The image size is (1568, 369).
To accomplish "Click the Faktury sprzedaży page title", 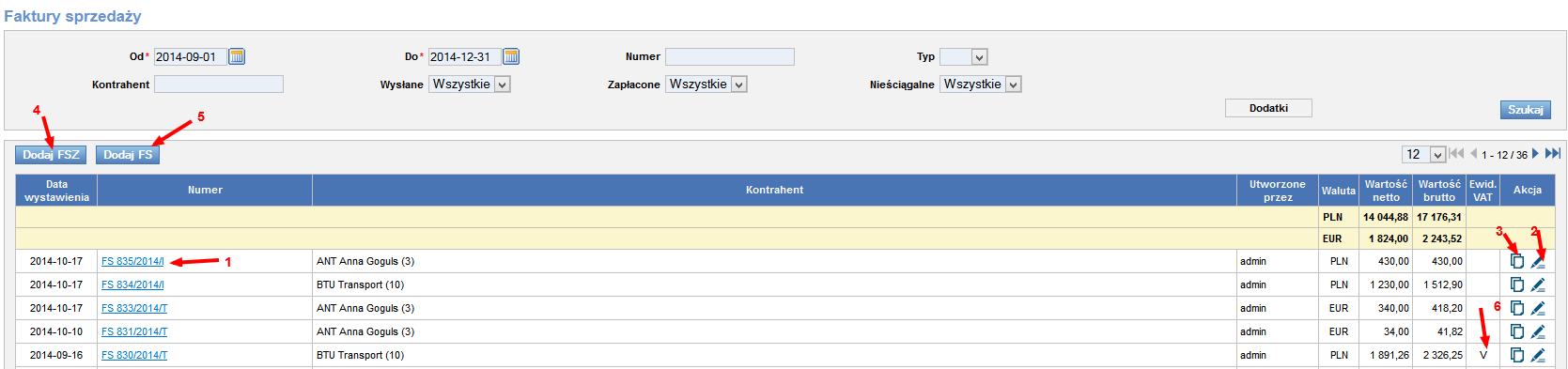I will (x=72, y=16).
